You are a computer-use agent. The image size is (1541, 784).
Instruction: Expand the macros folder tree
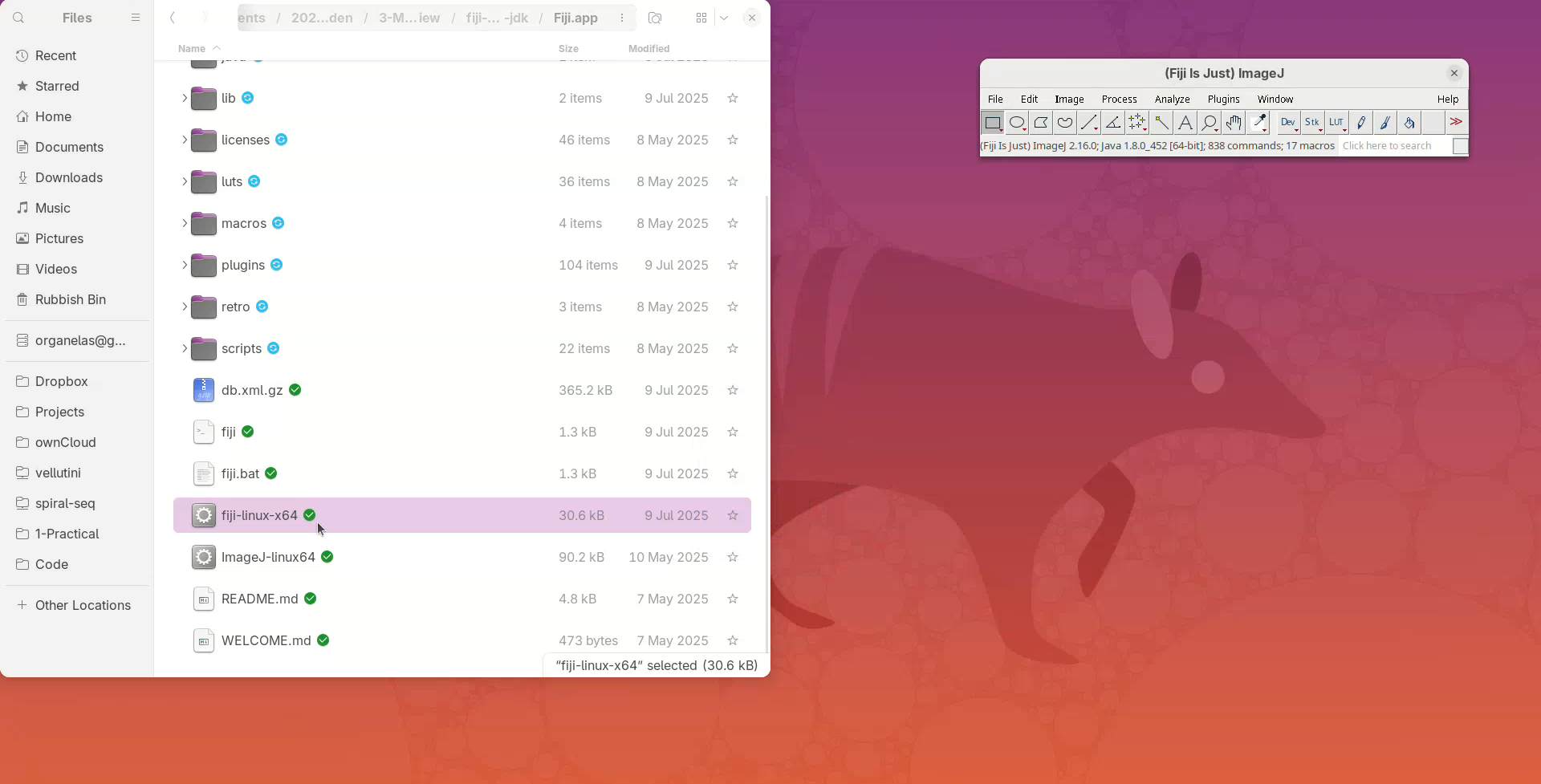184,223
